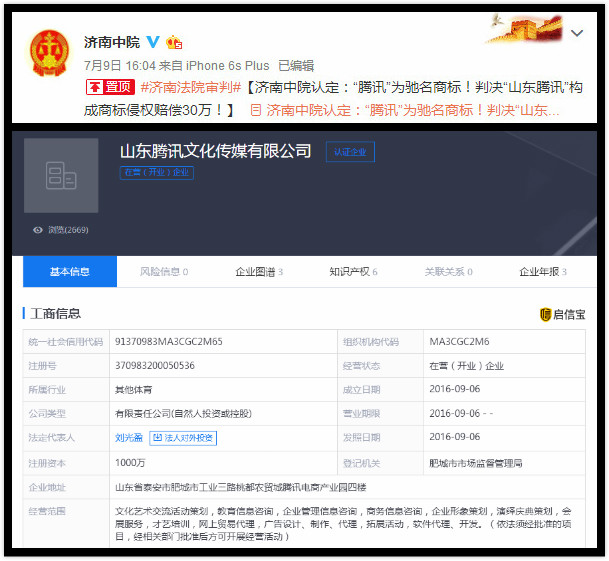Open the linked article 济南中院认定 in red
This screenshot has width=609, height=561.
point(413,110)
